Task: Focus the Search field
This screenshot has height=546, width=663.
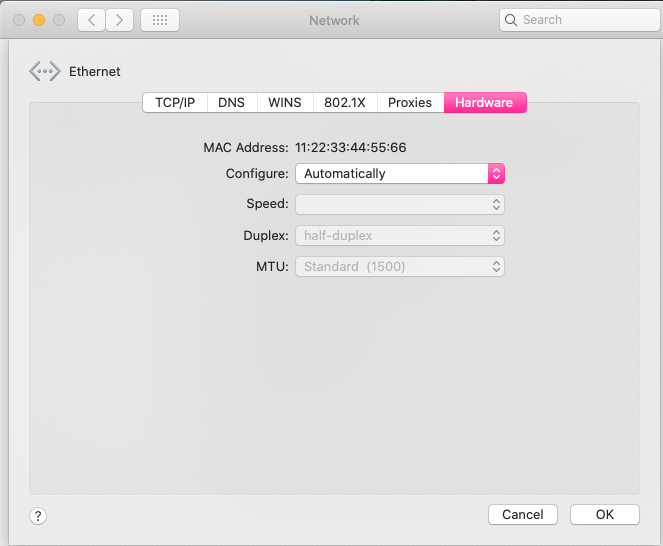Action: coord(580,20)
